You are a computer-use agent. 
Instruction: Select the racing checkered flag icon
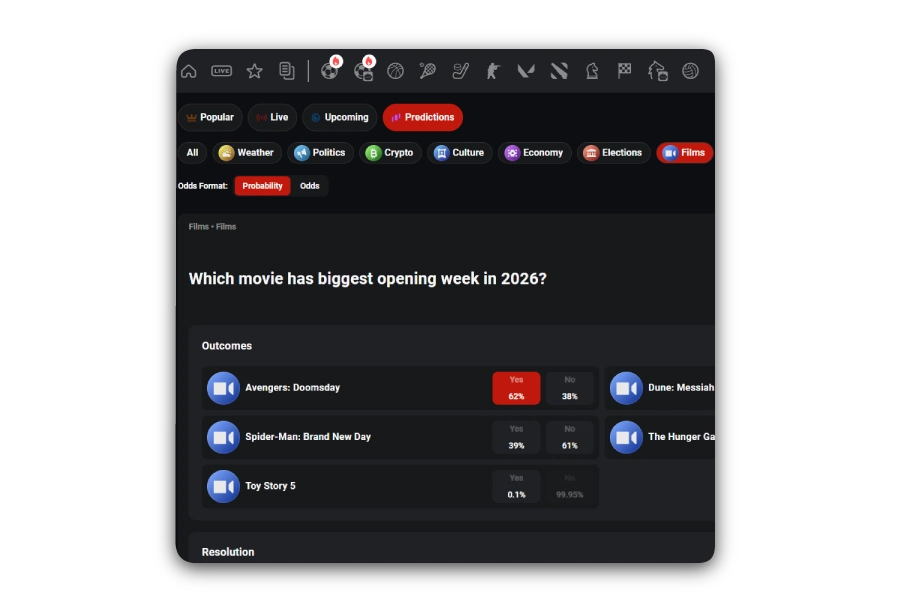[x=624, y=71]
